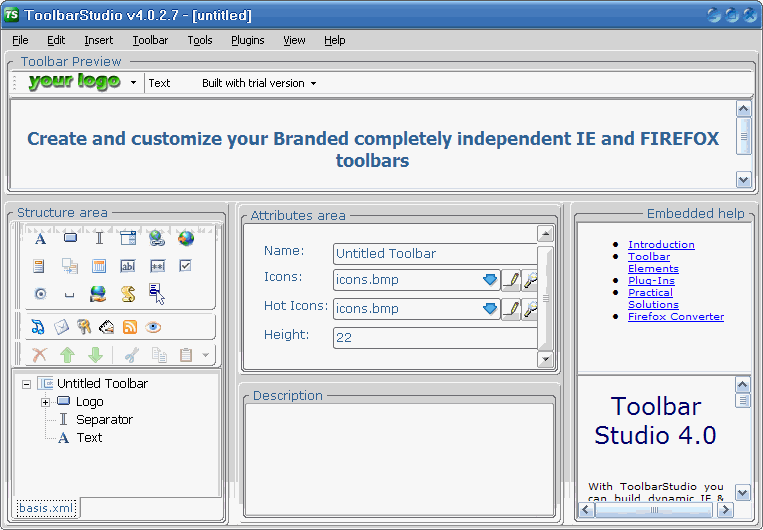Add the email envelope plugin

pos(61,327)
